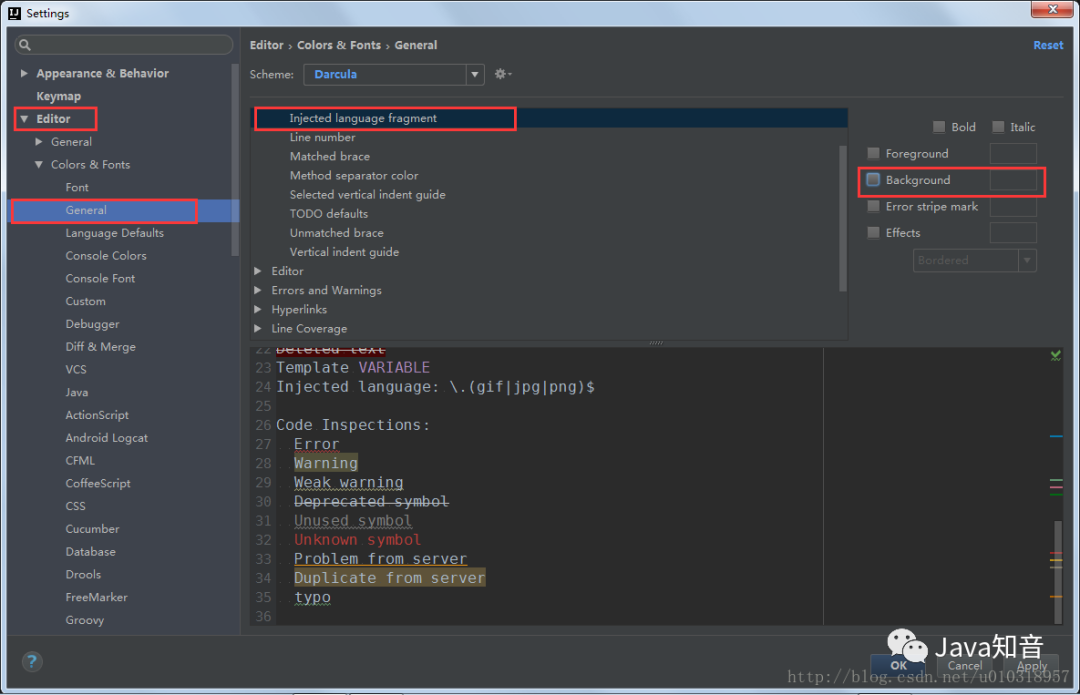Image resolution: width=1080 pixels, height=695 pixels.
Task: Click the Duplicate from server sample
Action: click(389, 578)
